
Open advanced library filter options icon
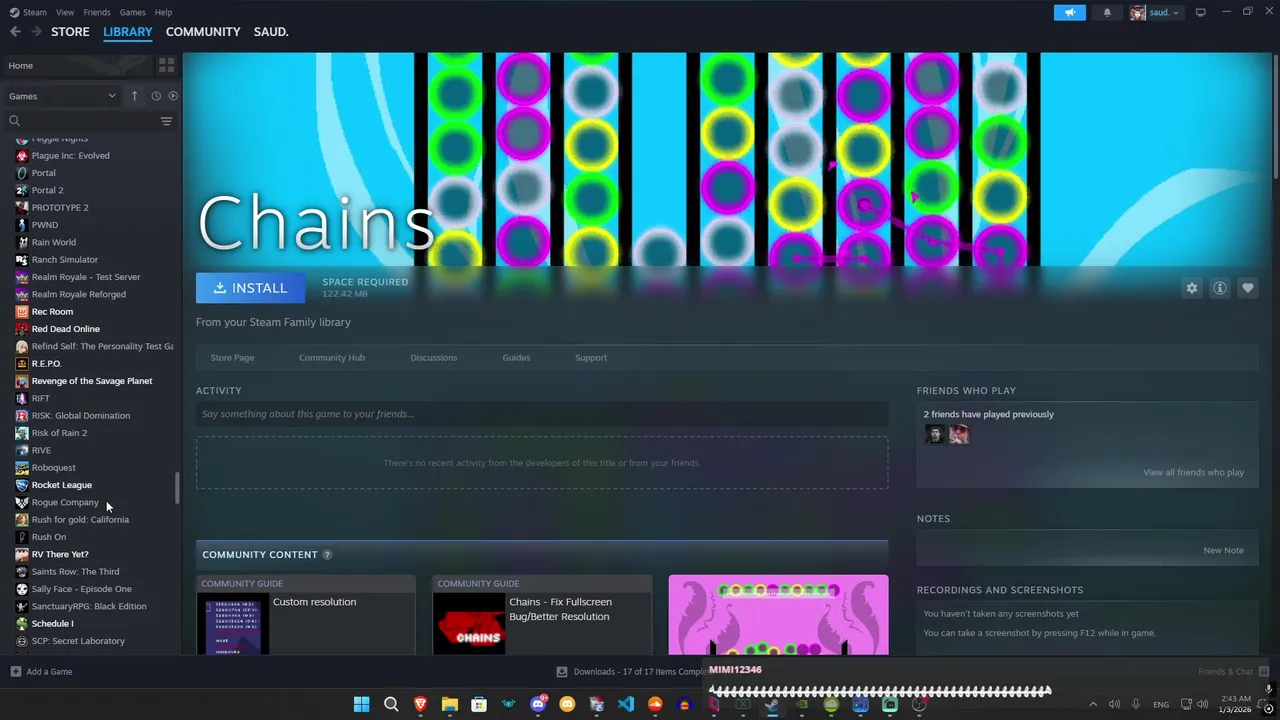click(166, 121)
